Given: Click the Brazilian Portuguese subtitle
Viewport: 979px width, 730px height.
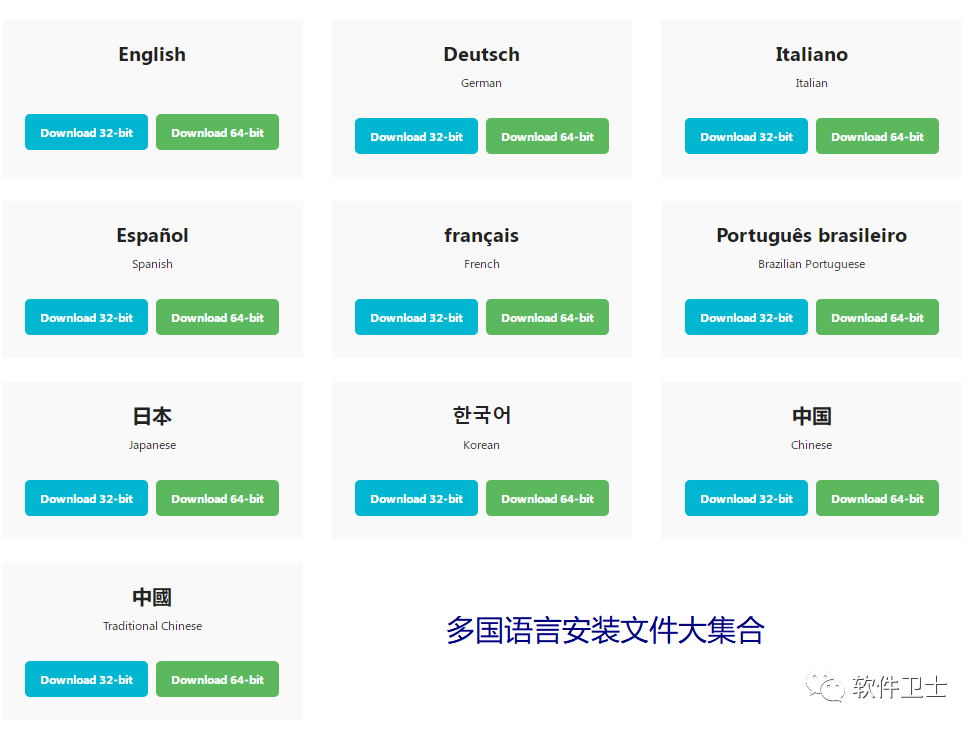Looking at the screenshot, I should click(x=812, y=264).
